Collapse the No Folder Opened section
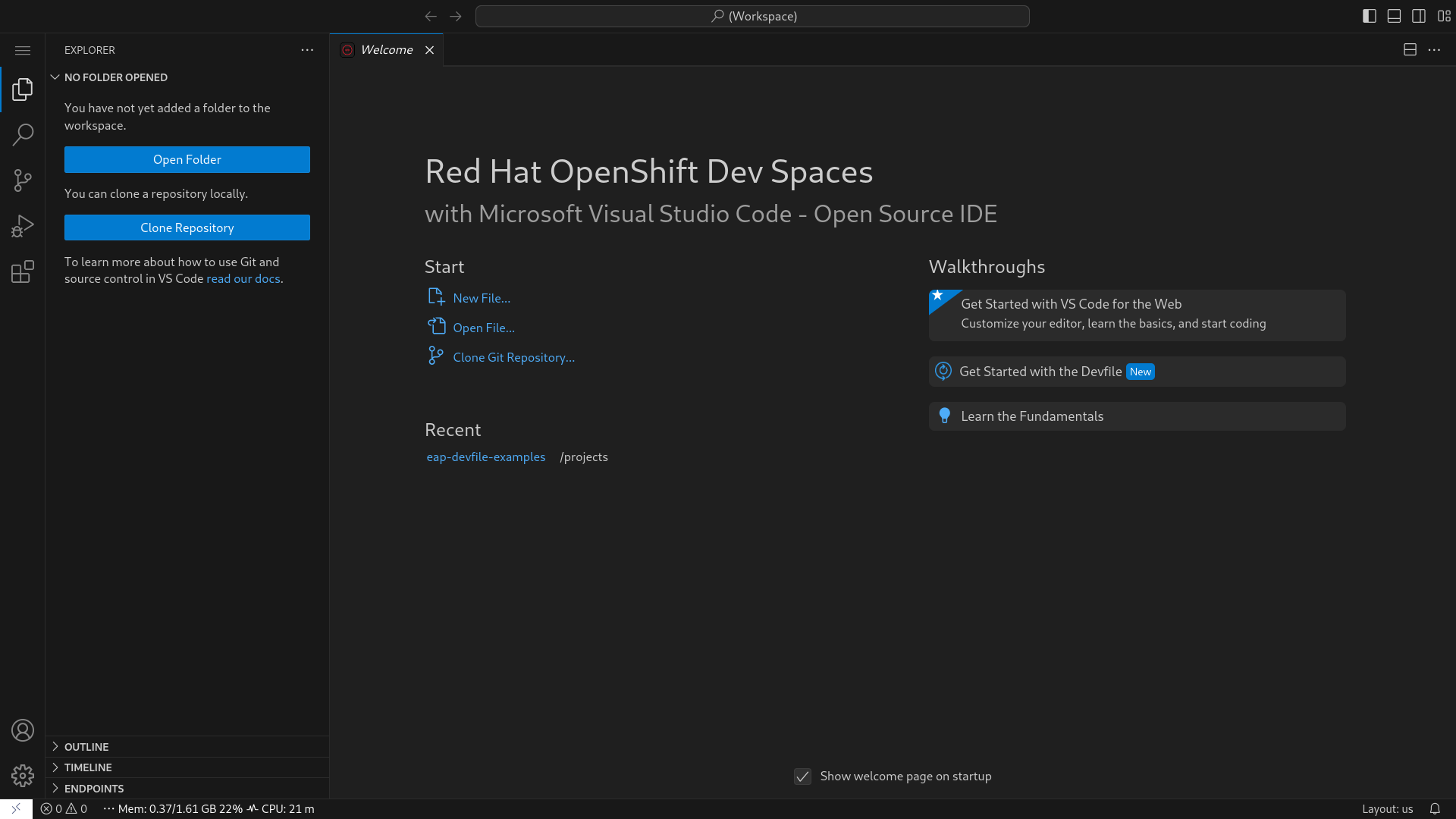This screenshot has height=819, width=1456. [x=115, y=77]
